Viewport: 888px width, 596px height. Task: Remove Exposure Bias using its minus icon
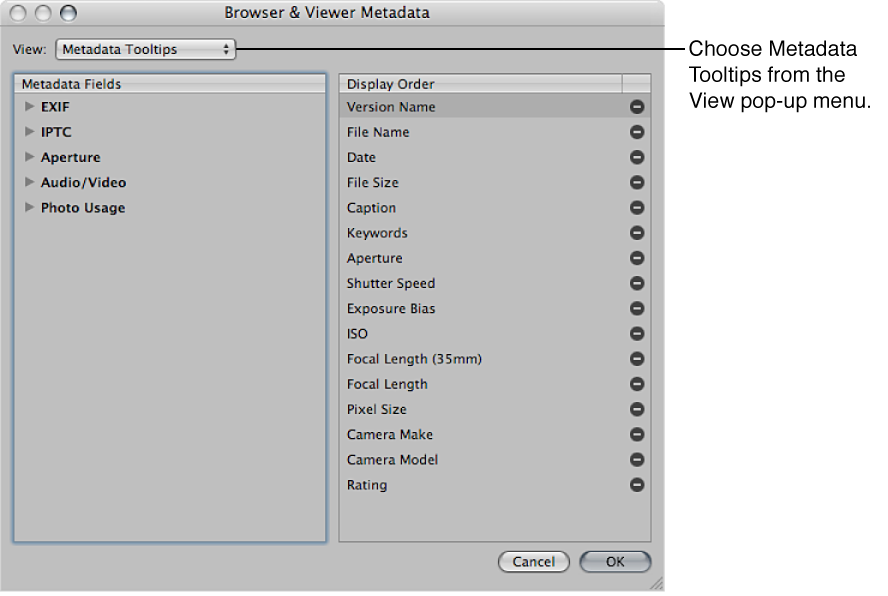click(x=637, y=308)
